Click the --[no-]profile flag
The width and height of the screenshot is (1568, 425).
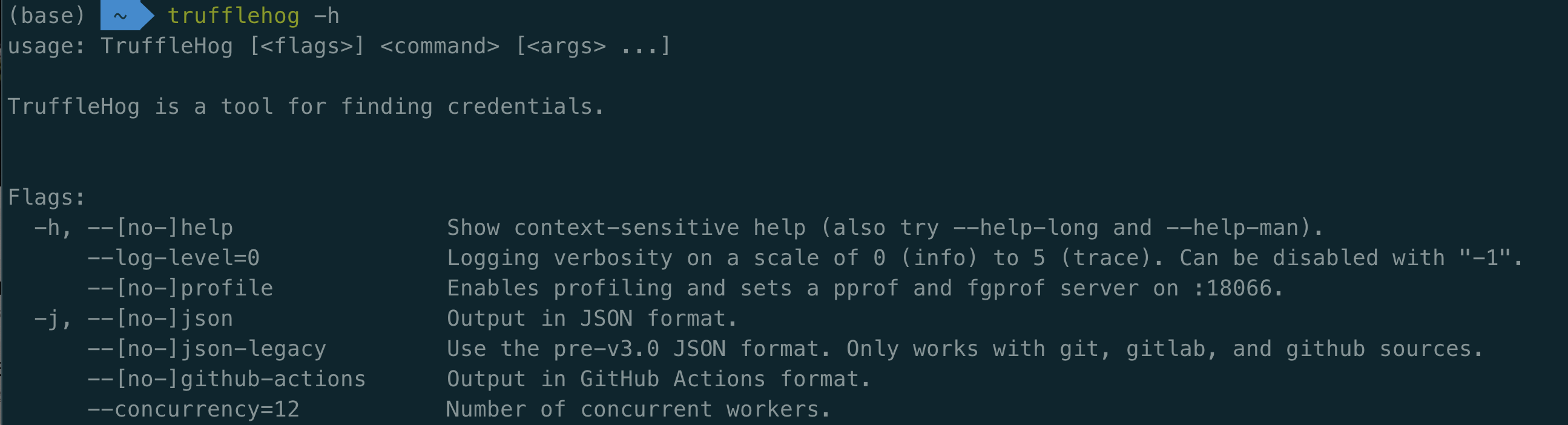[x=180, y=289]
